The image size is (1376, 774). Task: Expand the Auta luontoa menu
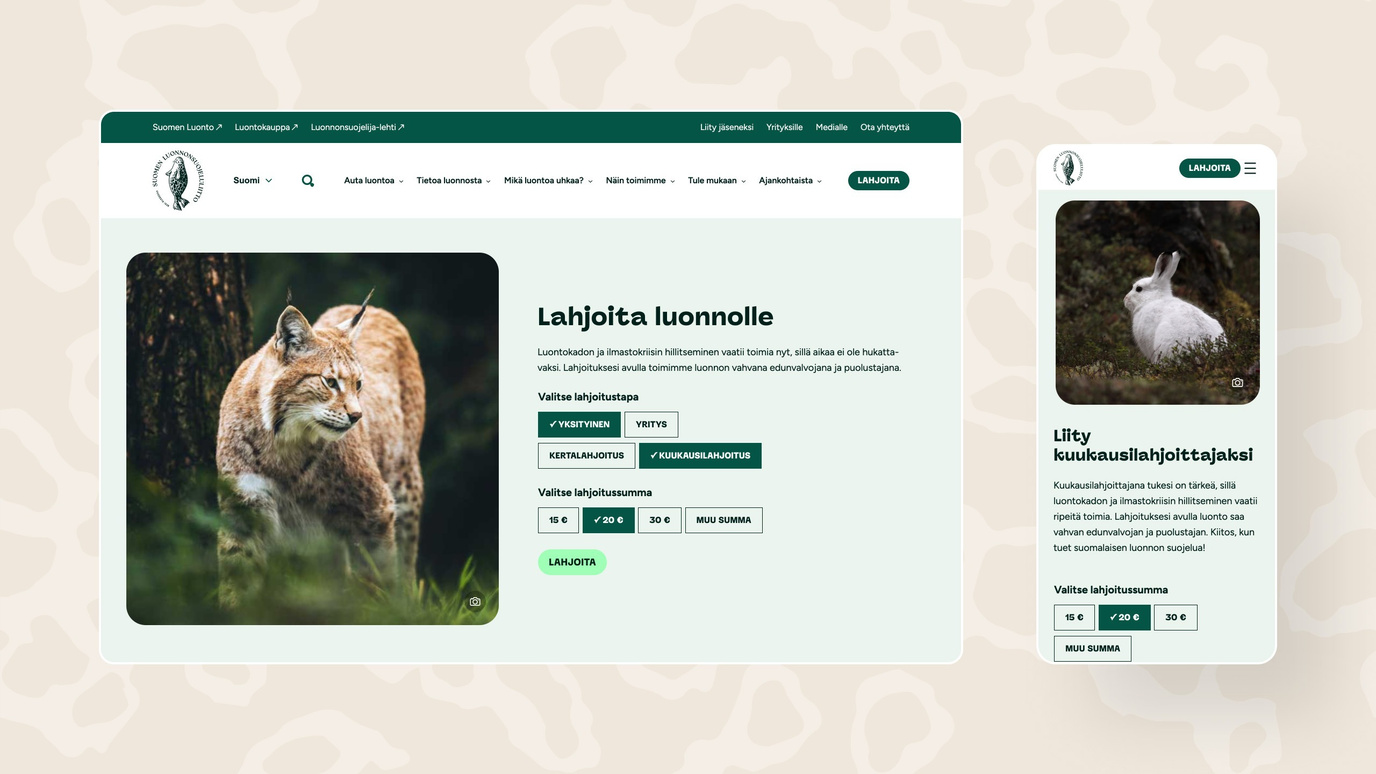point(374,181)
